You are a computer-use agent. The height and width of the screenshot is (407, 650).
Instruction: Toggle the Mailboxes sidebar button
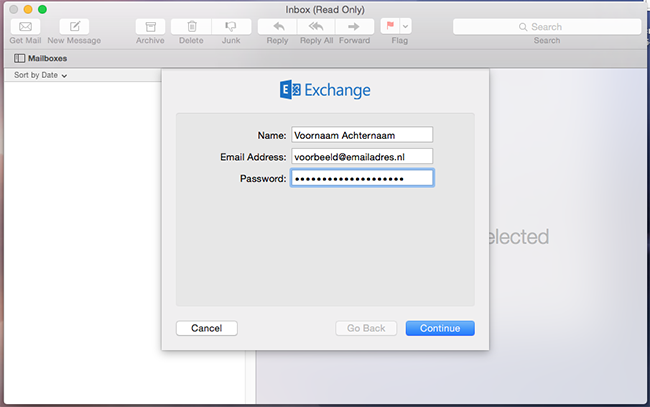(x=40, y=58)
